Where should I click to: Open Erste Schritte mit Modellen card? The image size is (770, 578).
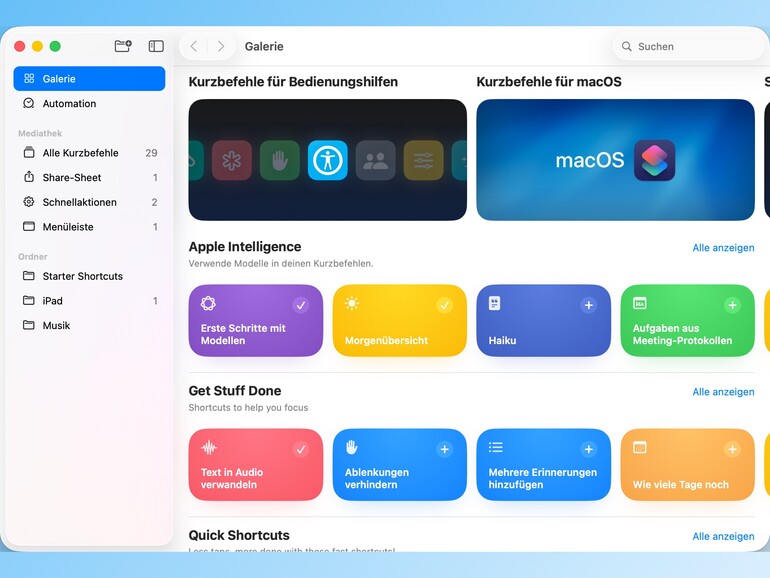click(x=256, y=321)
